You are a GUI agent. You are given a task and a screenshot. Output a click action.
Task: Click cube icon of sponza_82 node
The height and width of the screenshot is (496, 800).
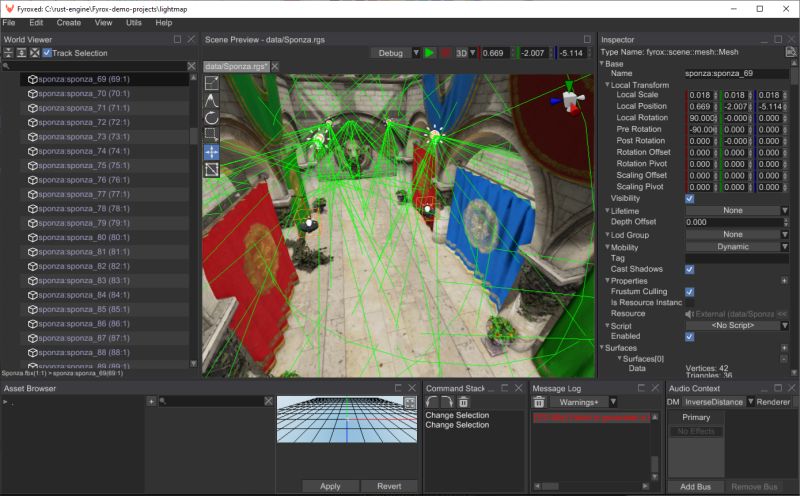tap(33, 266)
